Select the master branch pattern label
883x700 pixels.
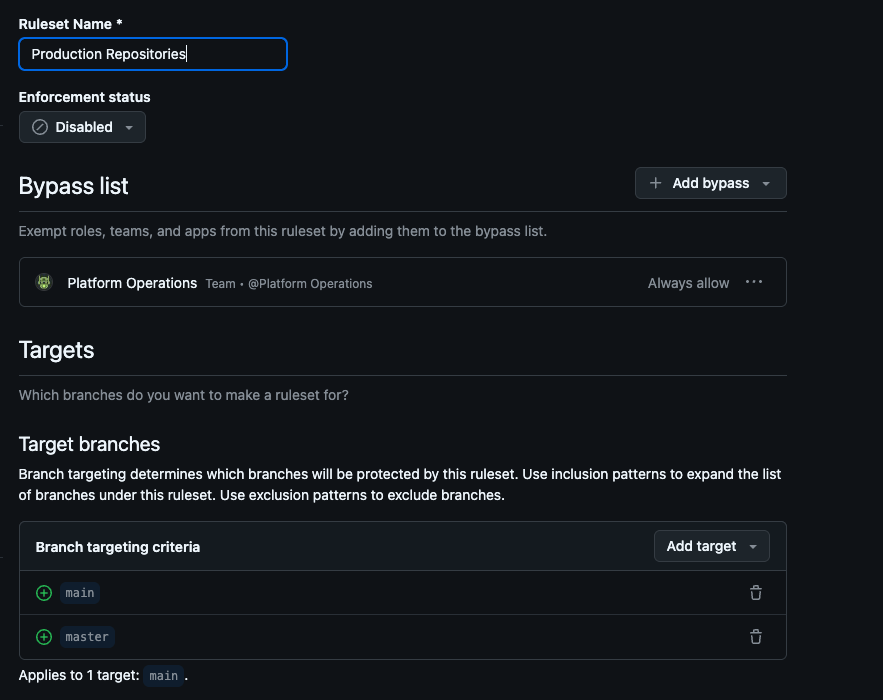87,637
